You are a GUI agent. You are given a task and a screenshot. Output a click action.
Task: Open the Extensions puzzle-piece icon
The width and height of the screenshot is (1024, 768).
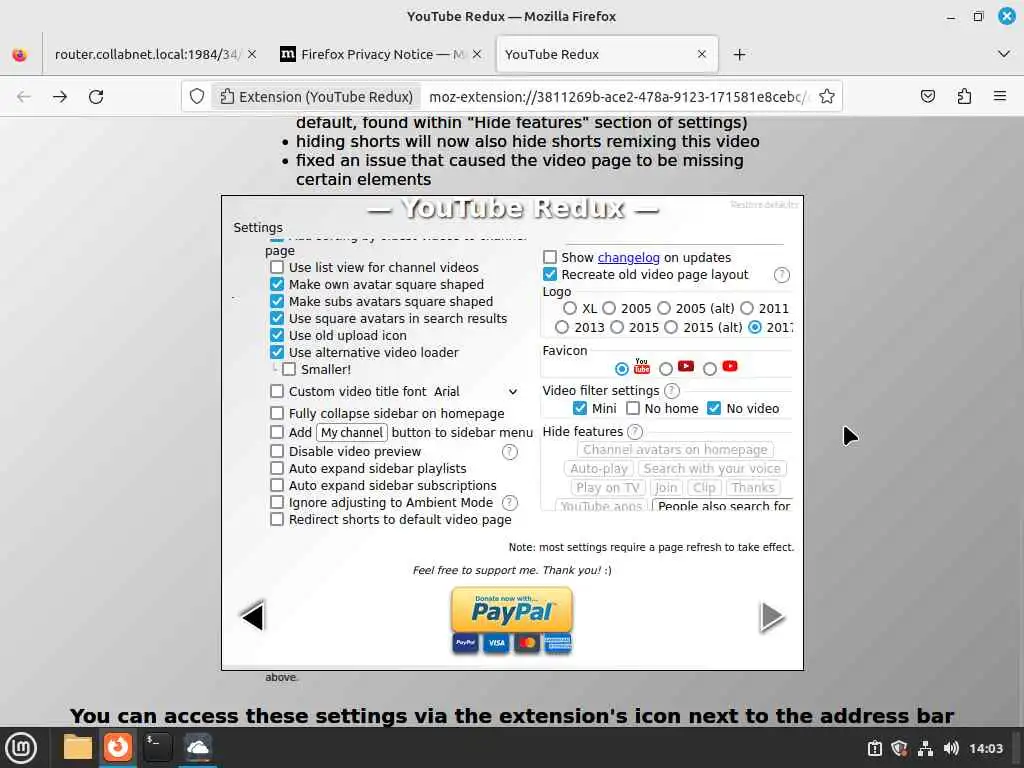(x=964, y=97)
